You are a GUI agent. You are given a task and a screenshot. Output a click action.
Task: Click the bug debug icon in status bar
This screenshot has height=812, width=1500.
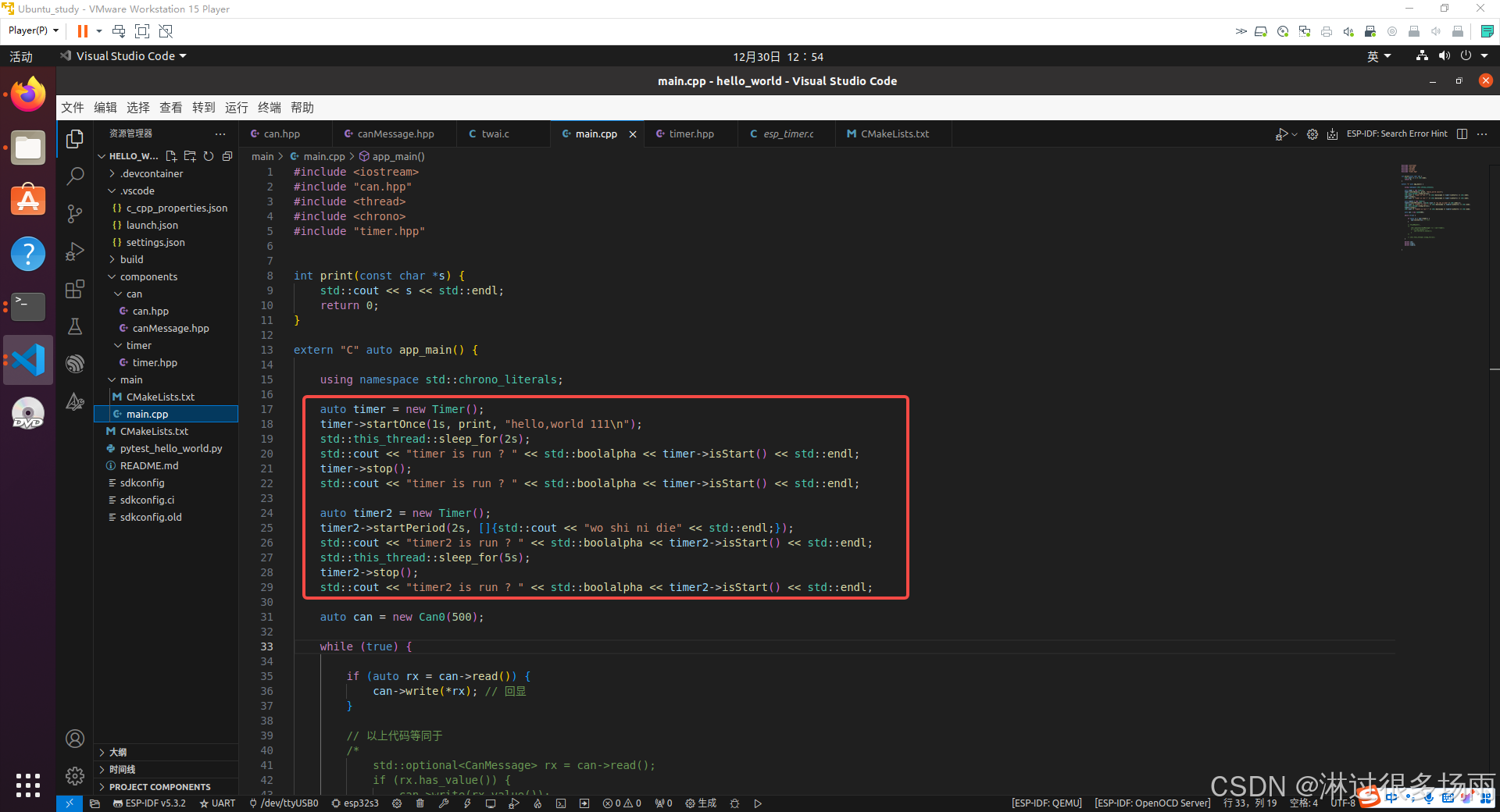click(x=734, y=803)
